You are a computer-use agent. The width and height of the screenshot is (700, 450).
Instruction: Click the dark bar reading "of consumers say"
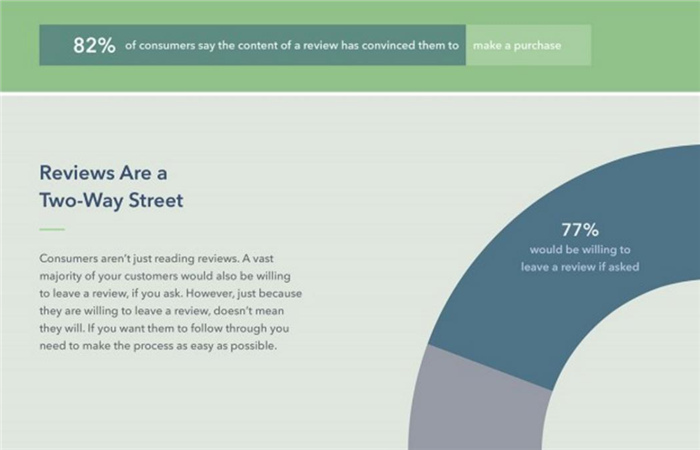[x=292, y=46]
